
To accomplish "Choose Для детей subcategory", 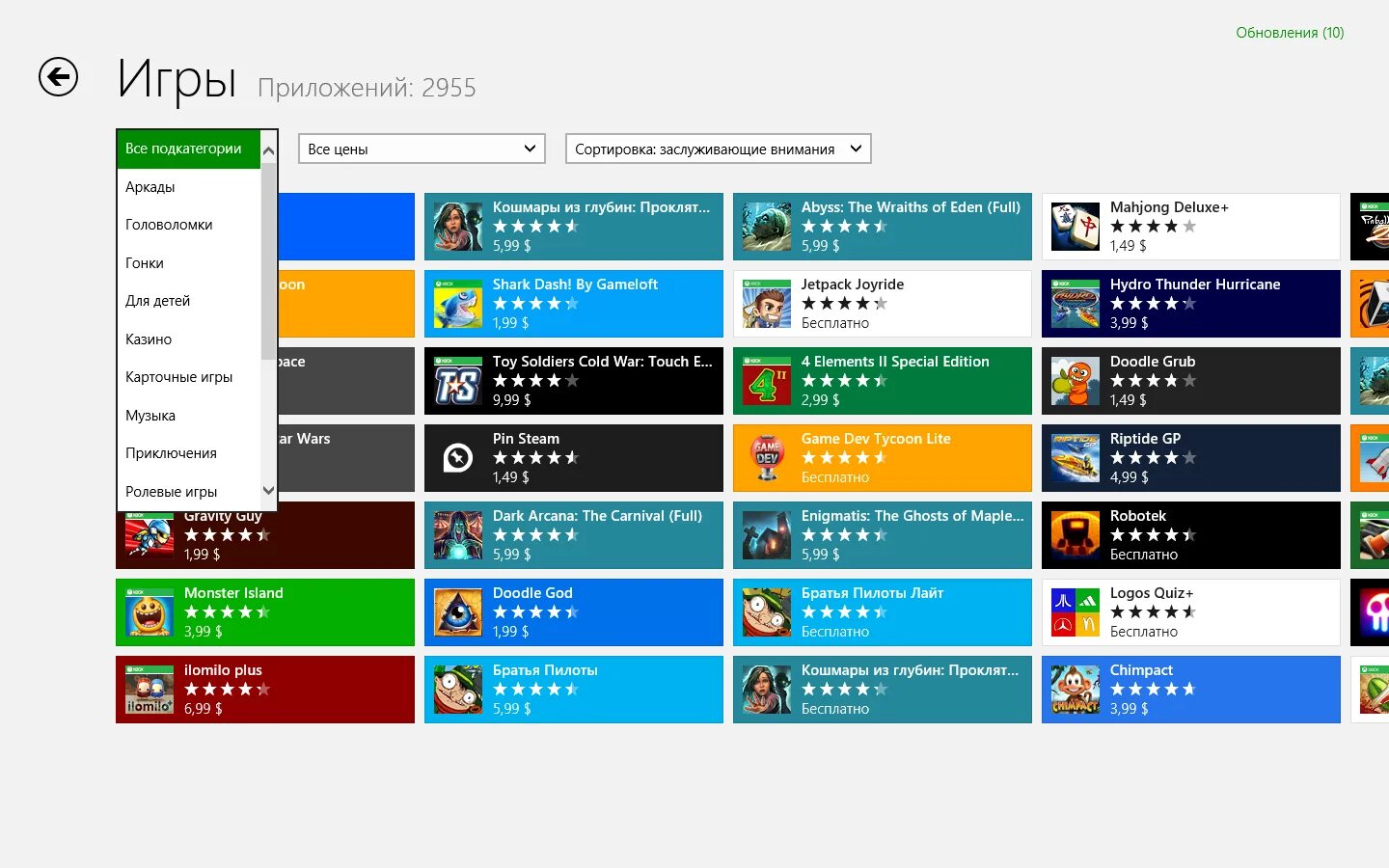I will [x=189, y=301].
